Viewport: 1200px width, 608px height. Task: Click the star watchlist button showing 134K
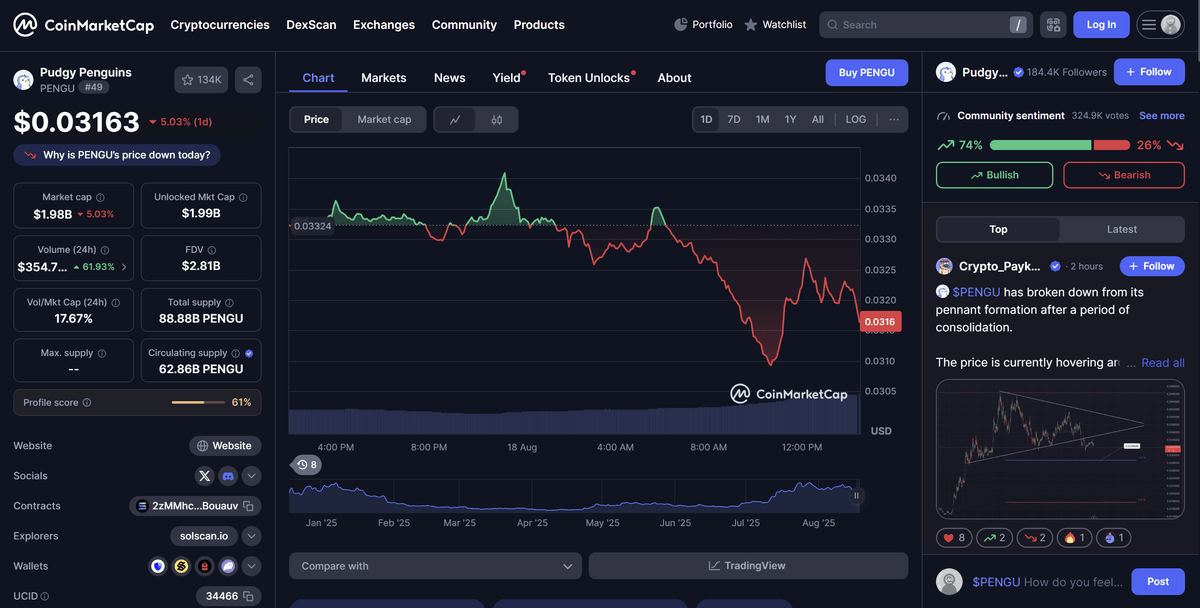pos(202,80)
